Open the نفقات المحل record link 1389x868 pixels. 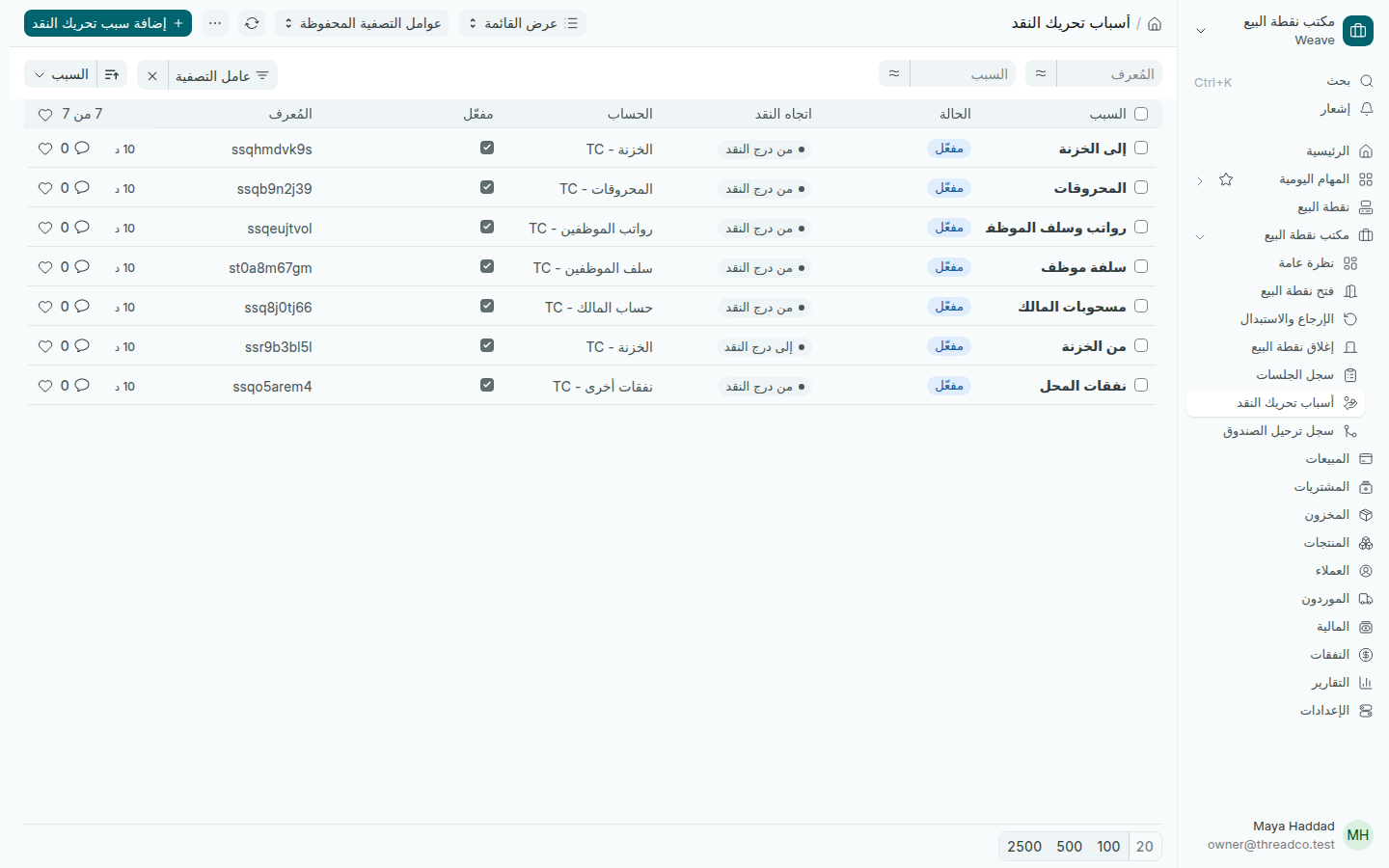click(x=1083, y=386)
